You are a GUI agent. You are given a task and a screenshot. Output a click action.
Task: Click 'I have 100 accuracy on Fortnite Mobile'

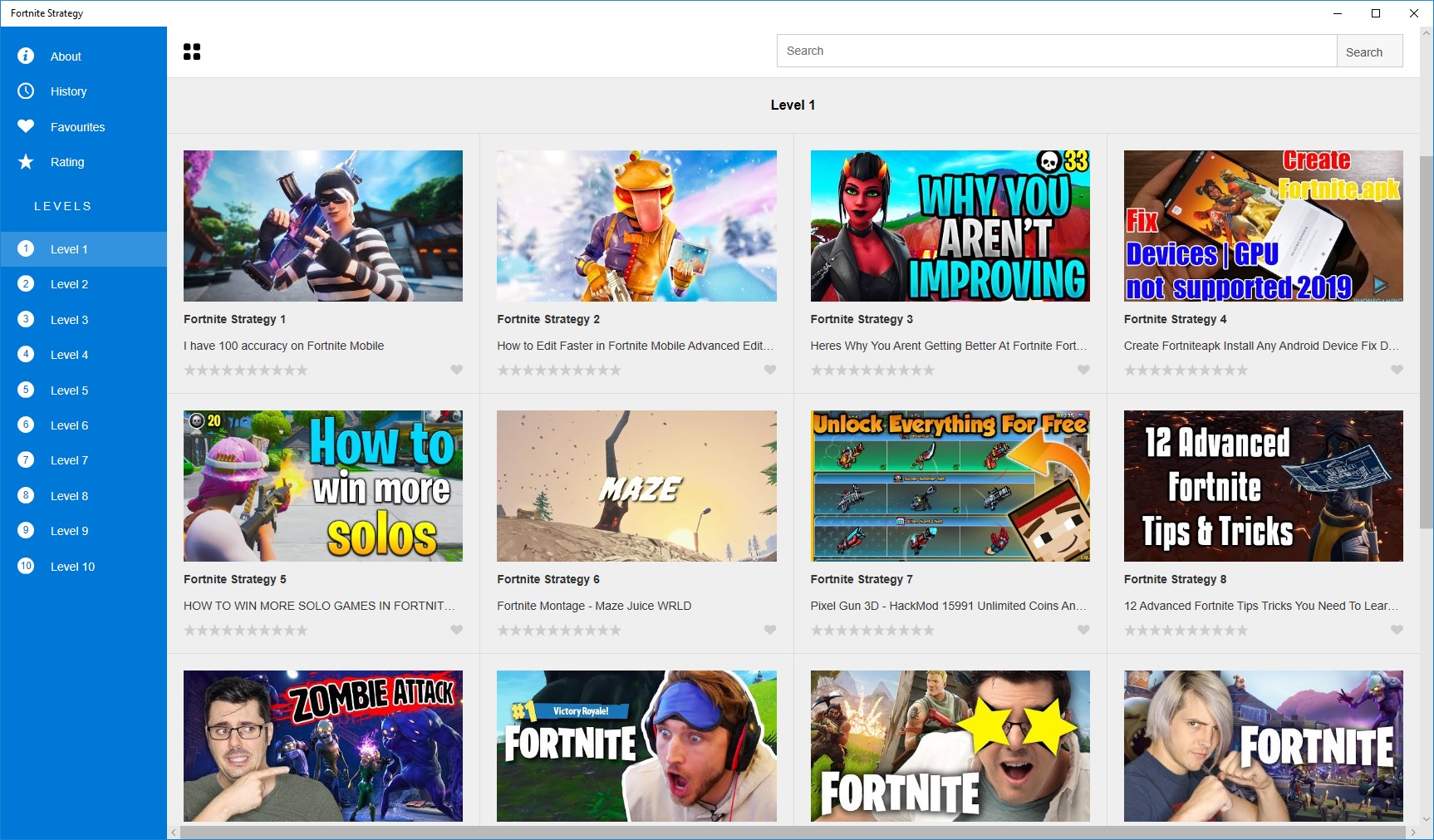(283, 346)
